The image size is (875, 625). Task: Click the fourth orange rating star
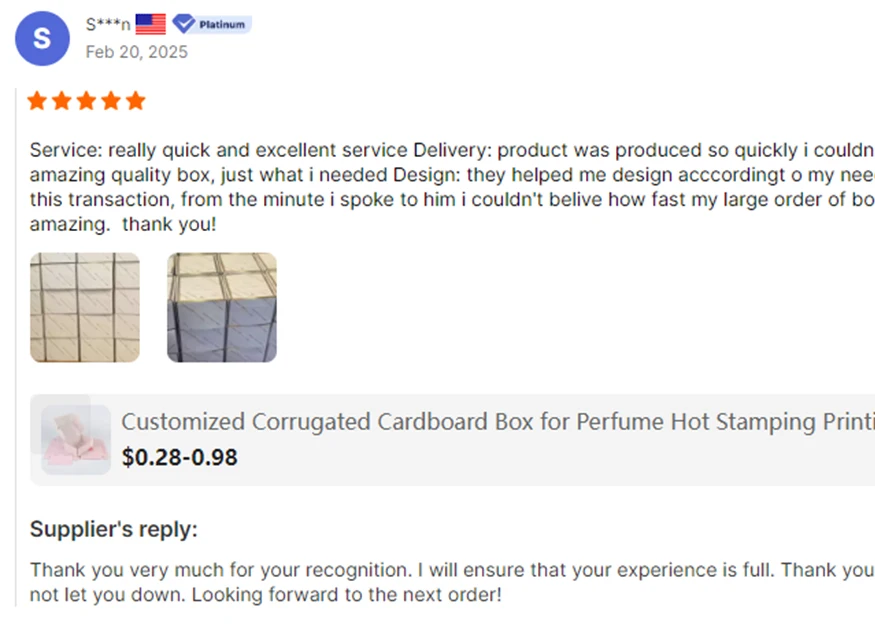point(111,101)
